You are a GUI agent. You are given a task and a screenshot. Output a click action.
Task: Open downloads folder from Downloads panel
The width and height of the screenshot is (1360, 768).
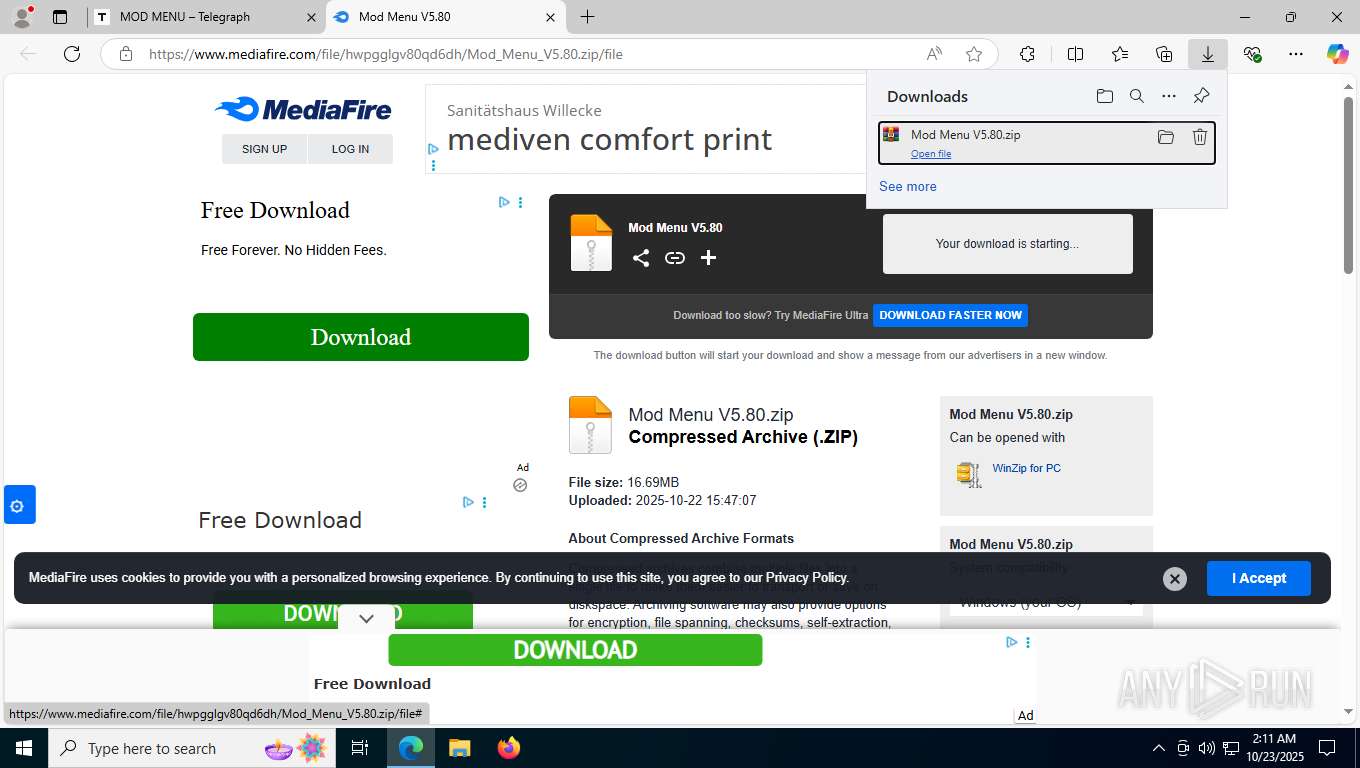point(1104,96)
